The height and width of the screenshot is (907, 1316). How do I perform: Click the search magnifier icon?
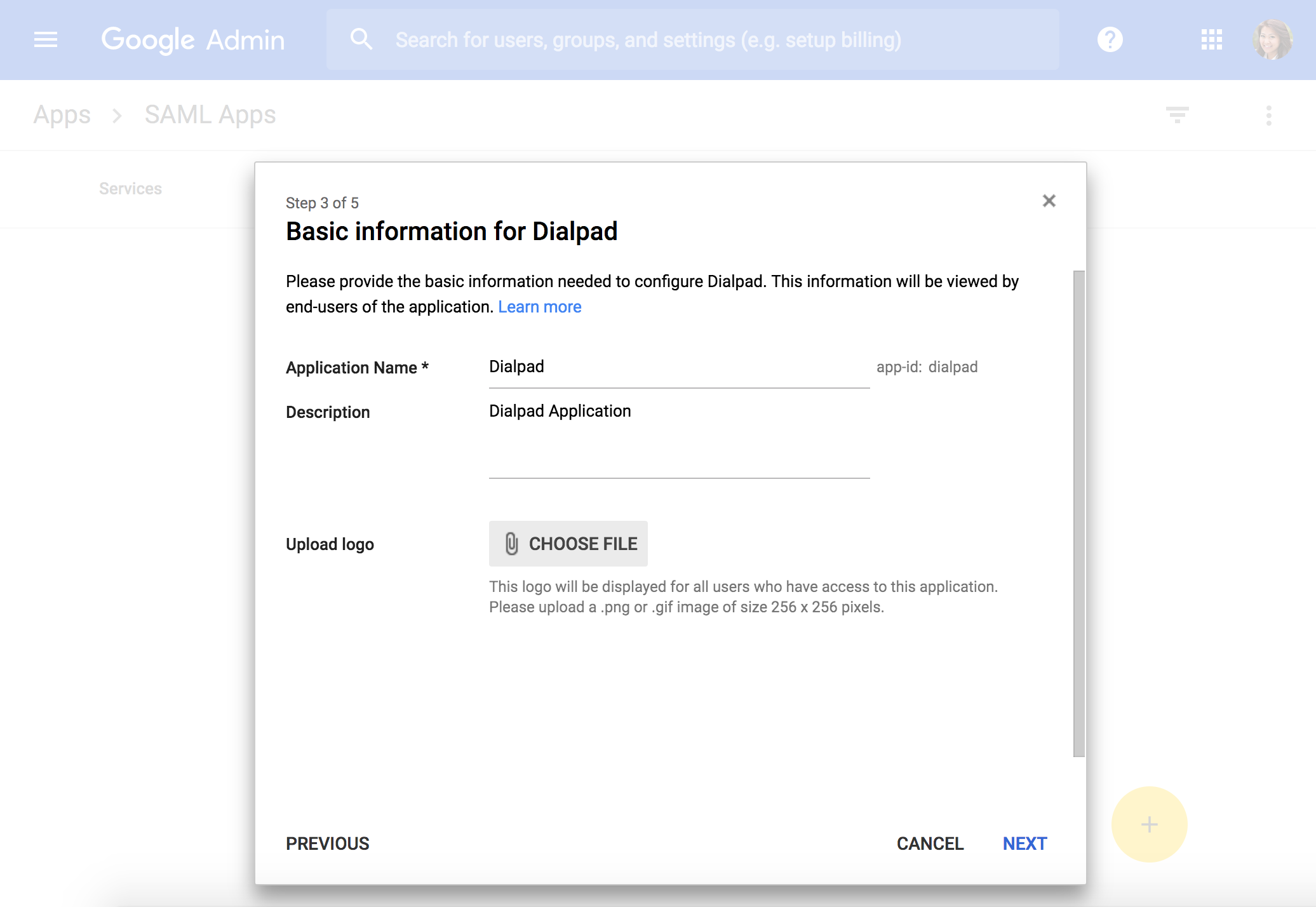coord(361,39)
